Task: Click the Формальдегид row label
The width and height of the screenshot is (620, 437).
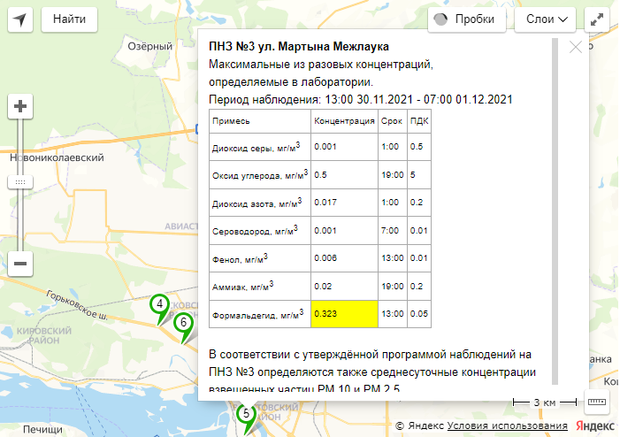Action: point(259,314)
